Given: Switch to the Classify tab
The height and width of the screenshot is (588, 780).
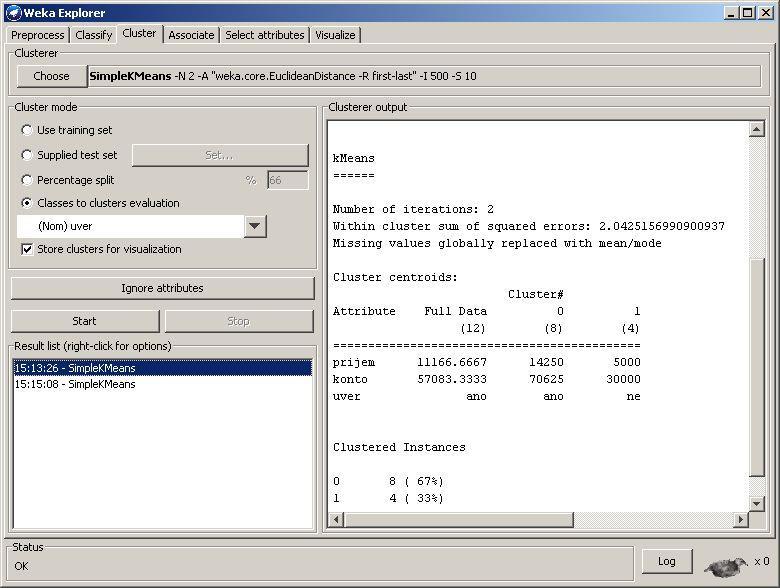Looking at the screenshot, I should 94,35.
